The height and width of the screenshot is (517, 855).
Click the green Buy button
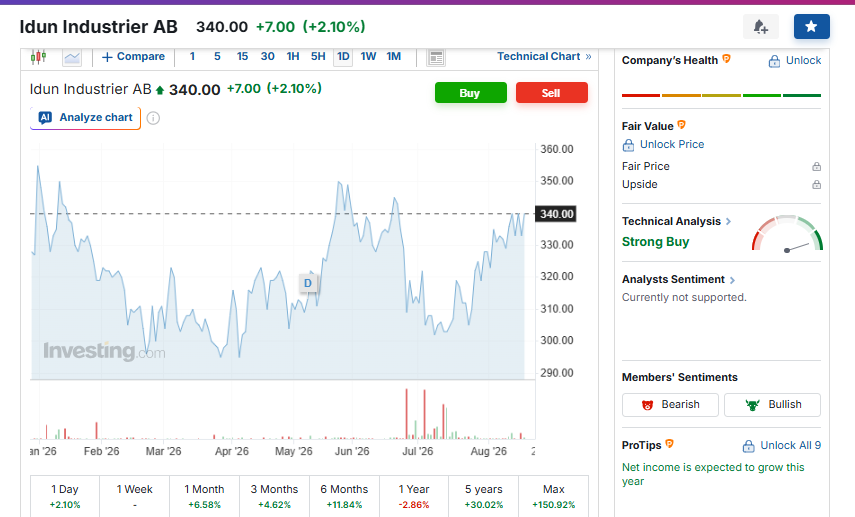[471, 93]
